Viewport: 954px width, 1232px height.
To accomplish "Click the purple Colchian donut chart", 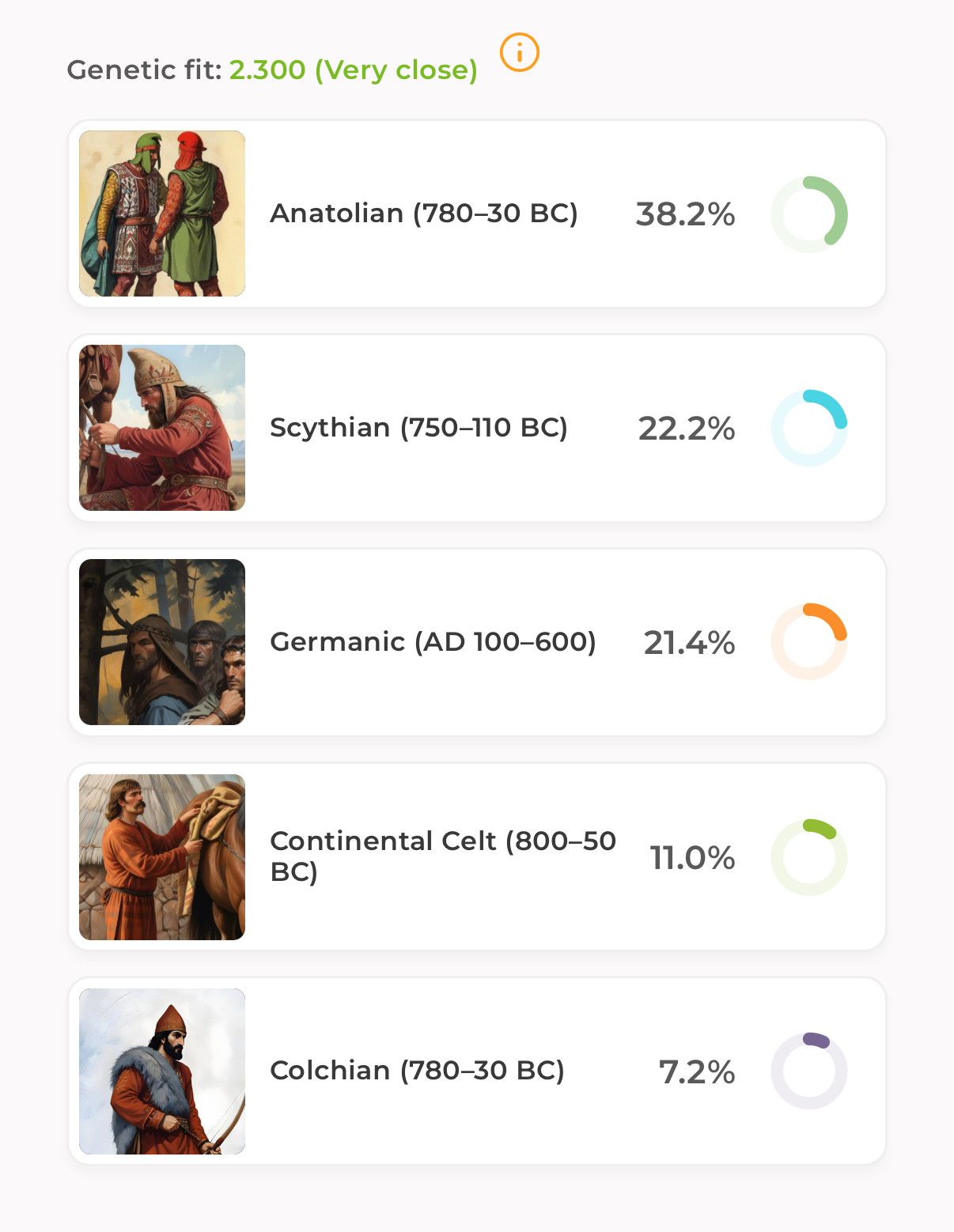I will coord(809,1071).
